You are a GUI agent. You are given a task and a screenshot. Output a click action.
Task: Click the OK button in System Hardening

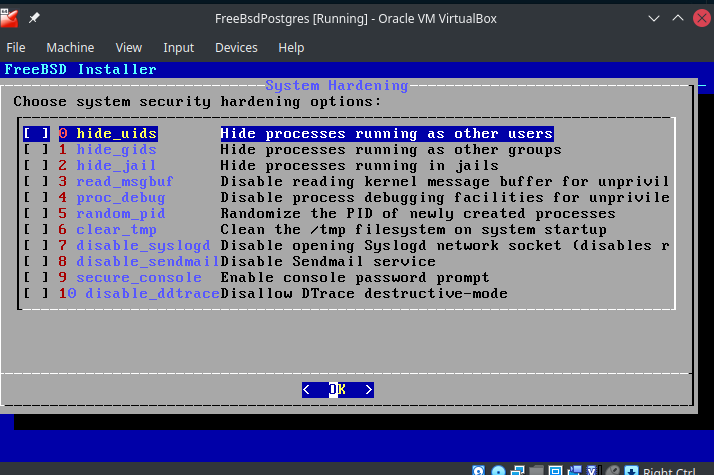pos(338,390)
